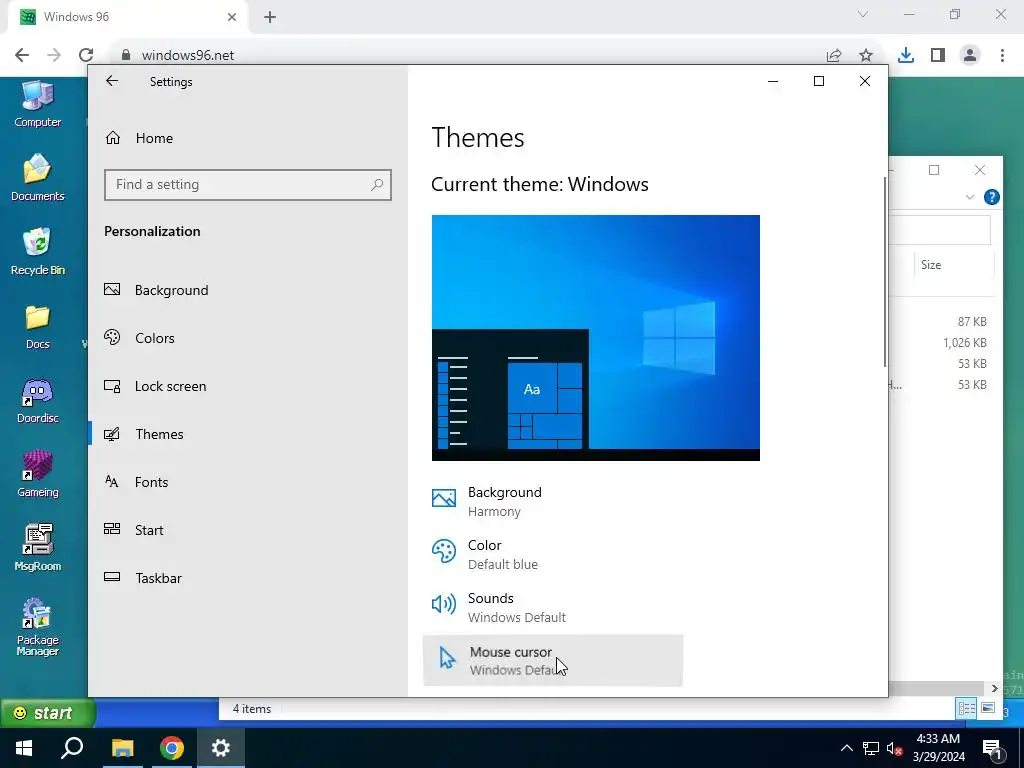Click the Settings gear in taskbar

221,748
